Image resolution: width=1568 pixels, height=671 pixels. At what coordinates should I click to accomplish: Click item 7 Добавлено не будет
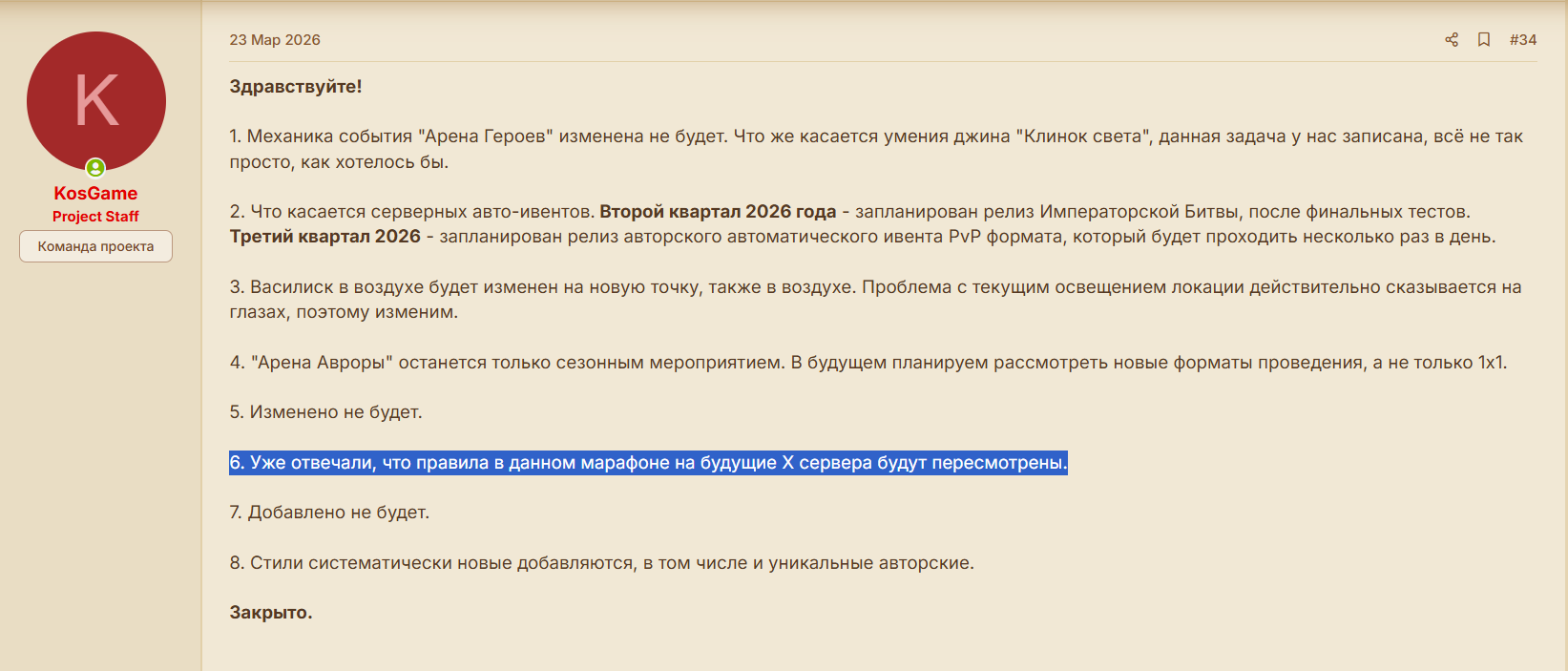click(329, 513)
